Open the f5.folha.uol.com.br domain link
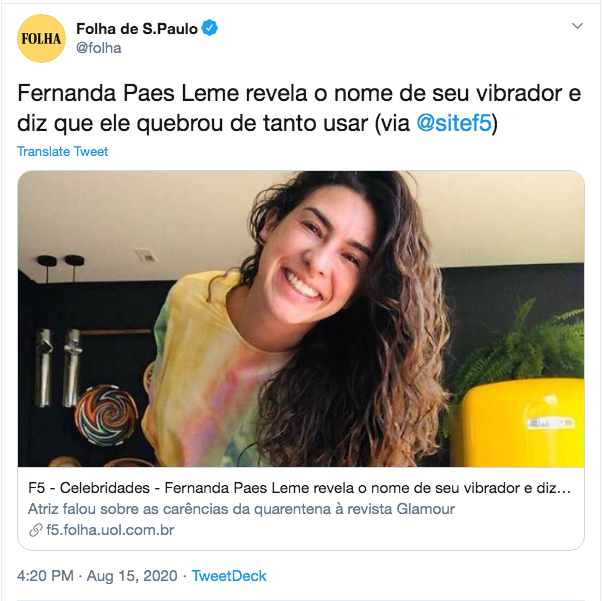This screenshot has width=602, height=601. pos(110,530)
